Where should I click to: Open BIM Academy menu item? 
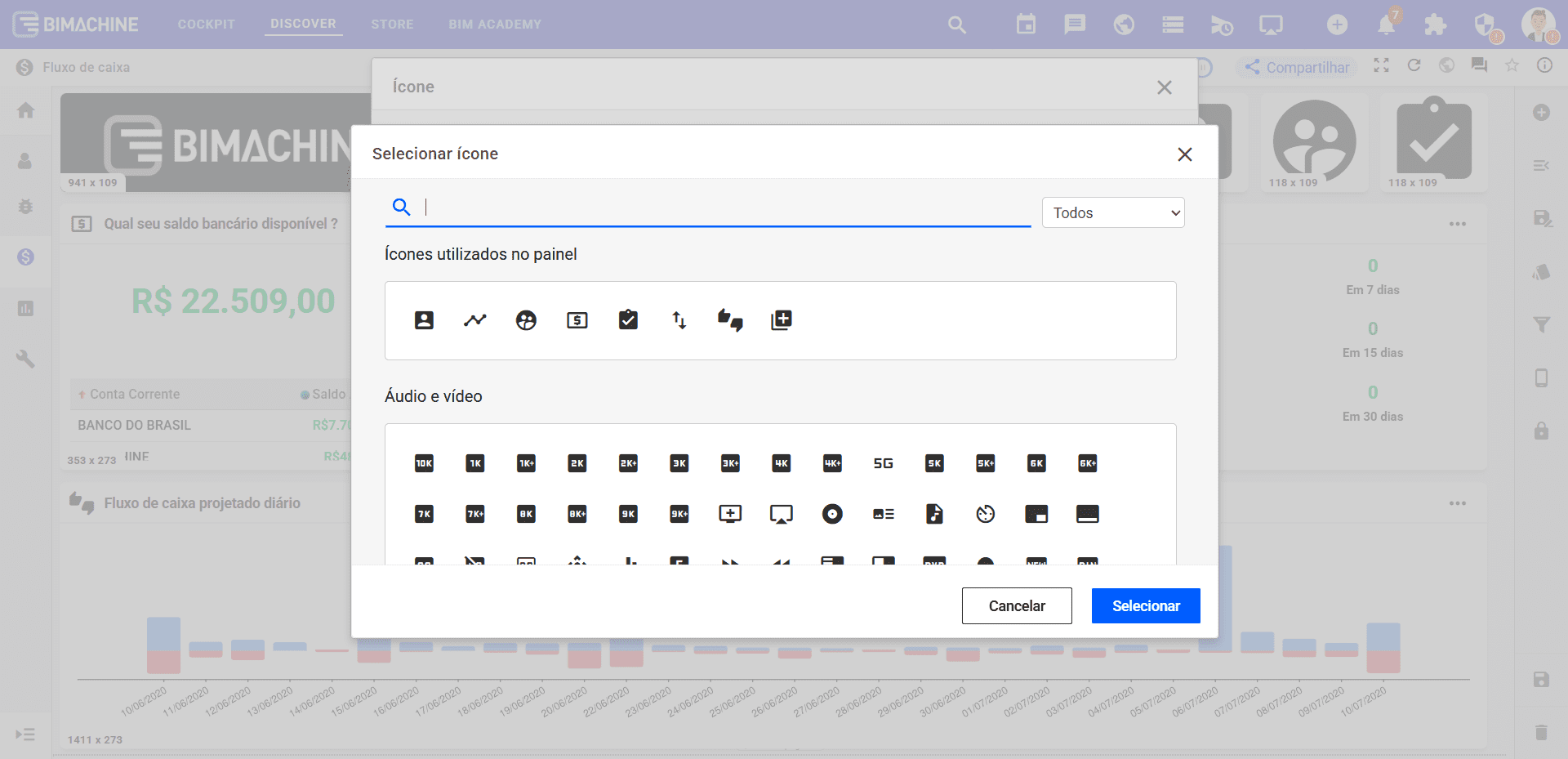pyautogui.click(x=494, y=25)
